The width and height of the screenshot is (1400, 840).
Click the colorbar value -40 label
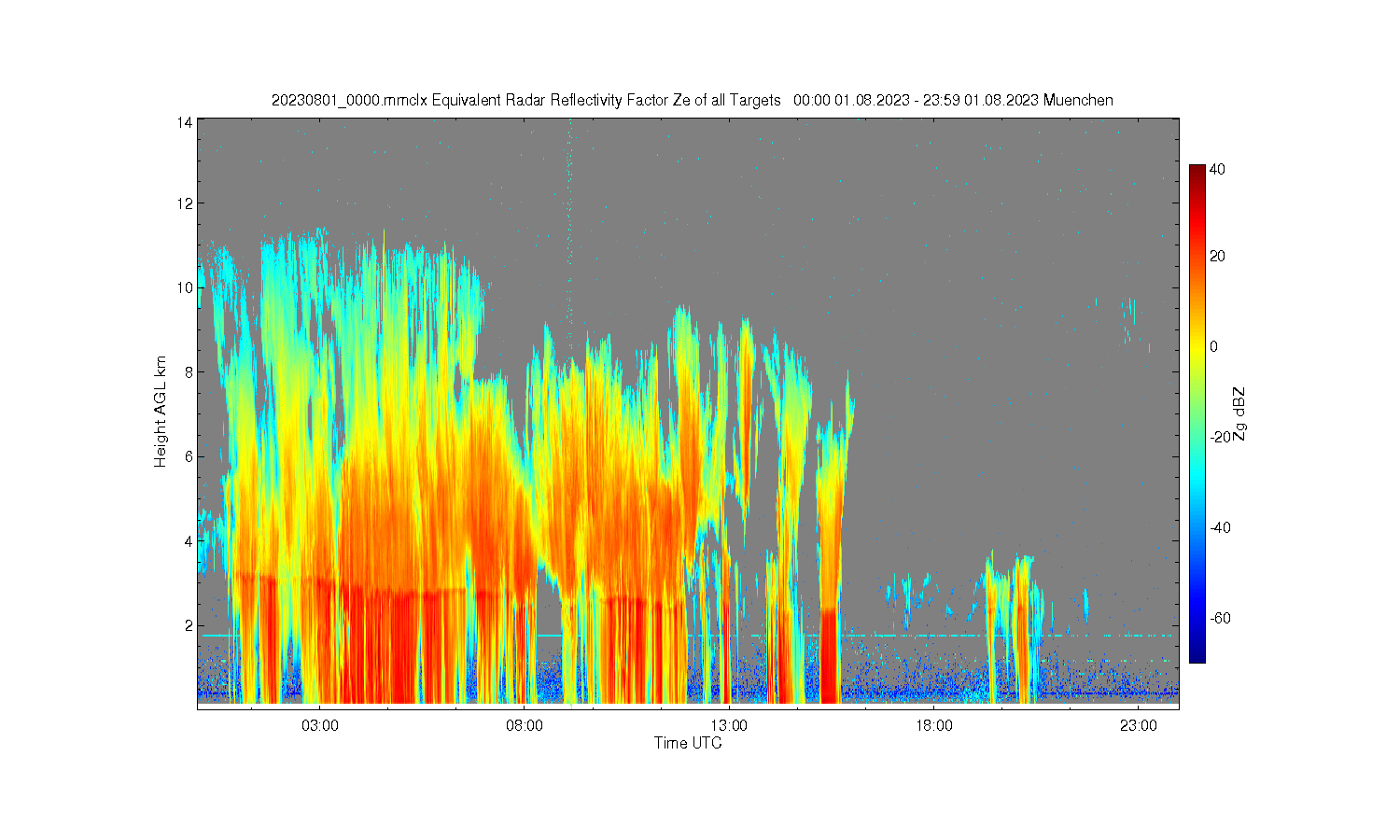tap(1221, 527)
